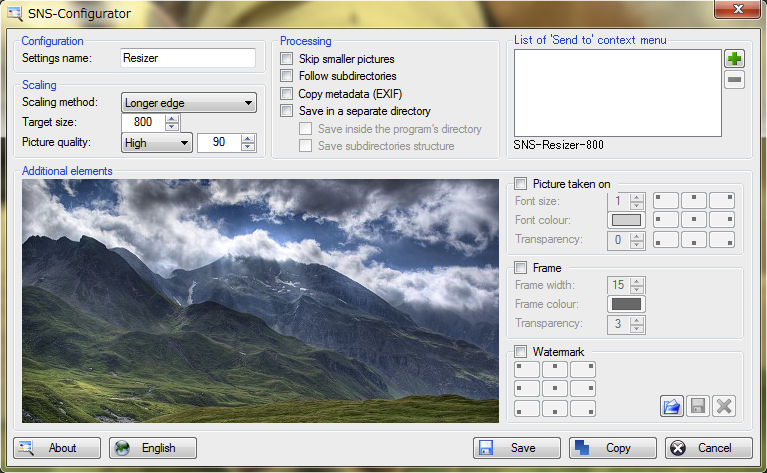Open Scaling method dropdown (Longer edge)
767x473 pixels.
(189, 103)
